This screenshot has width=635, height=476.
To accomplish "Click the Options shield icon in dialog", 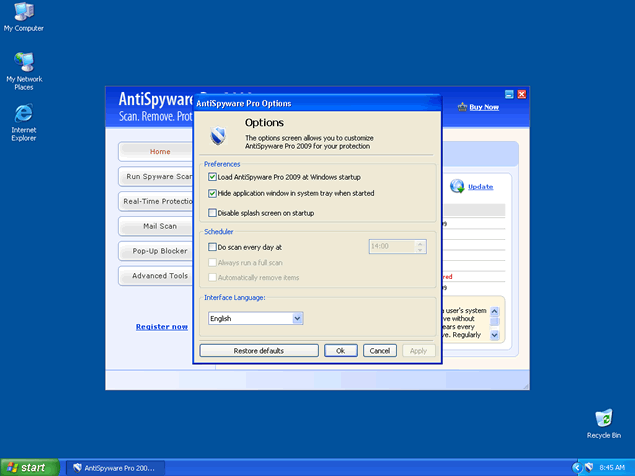I will point(218,135).
